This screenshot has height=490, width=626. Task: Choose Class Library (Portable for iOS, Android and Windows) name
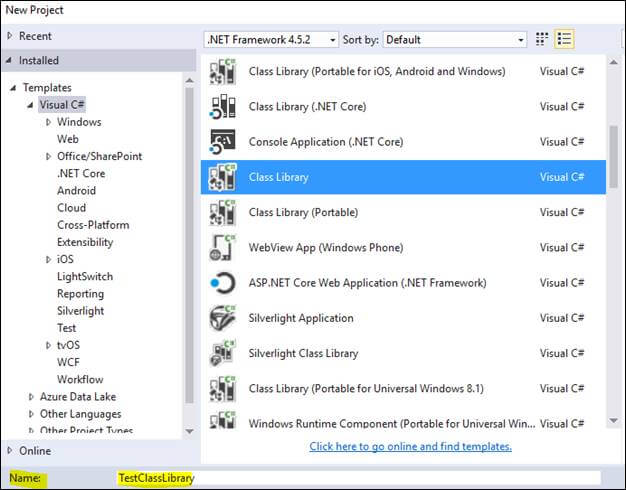coord(377,71)
